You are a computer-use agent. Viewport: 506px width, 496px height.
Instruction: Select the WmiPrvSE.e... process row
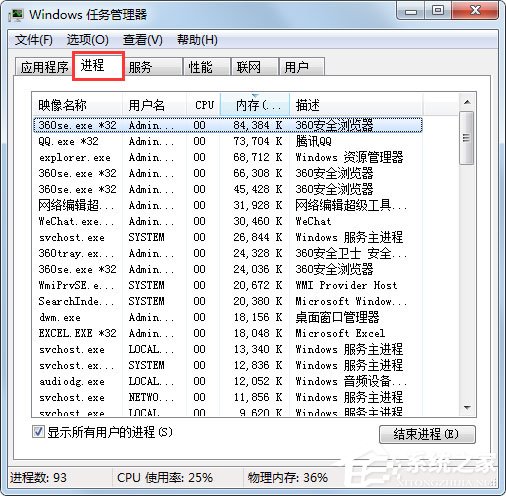[228, 285]
